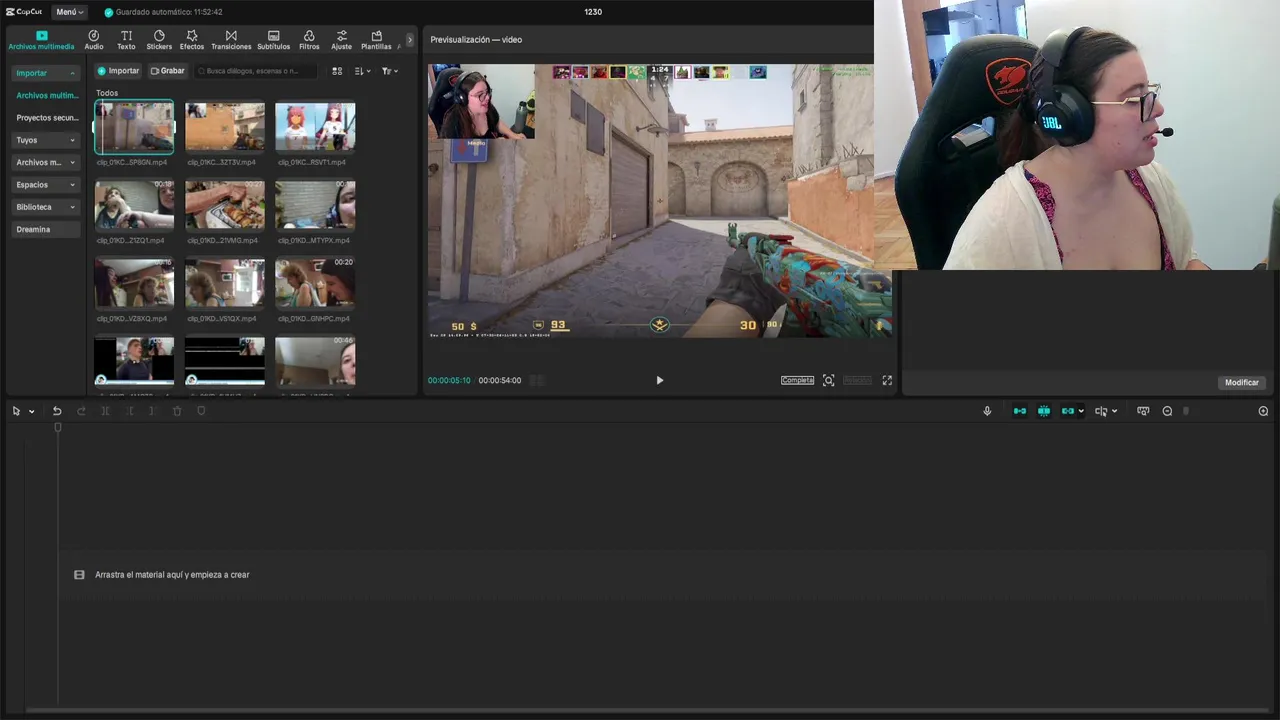Expand the Archivos m... sidebar section

click(45, 162)
